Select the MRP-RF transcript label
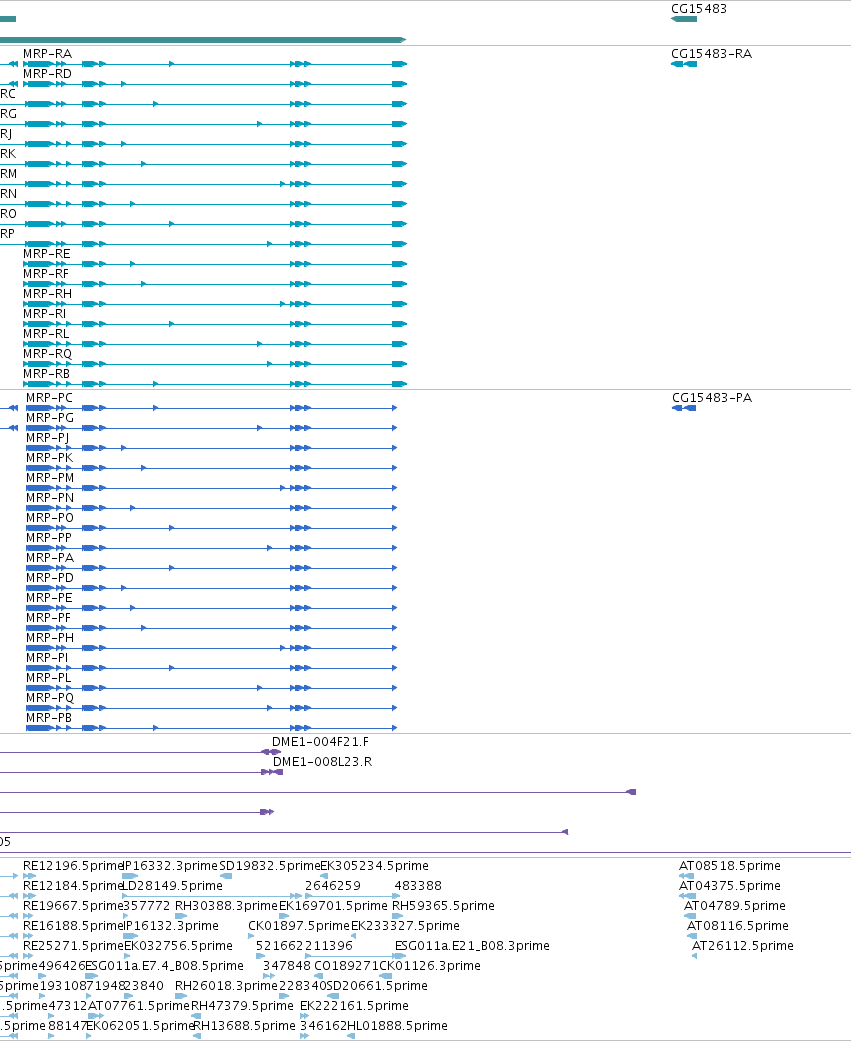Screen dimensions: 851x1041 point(46,274)
